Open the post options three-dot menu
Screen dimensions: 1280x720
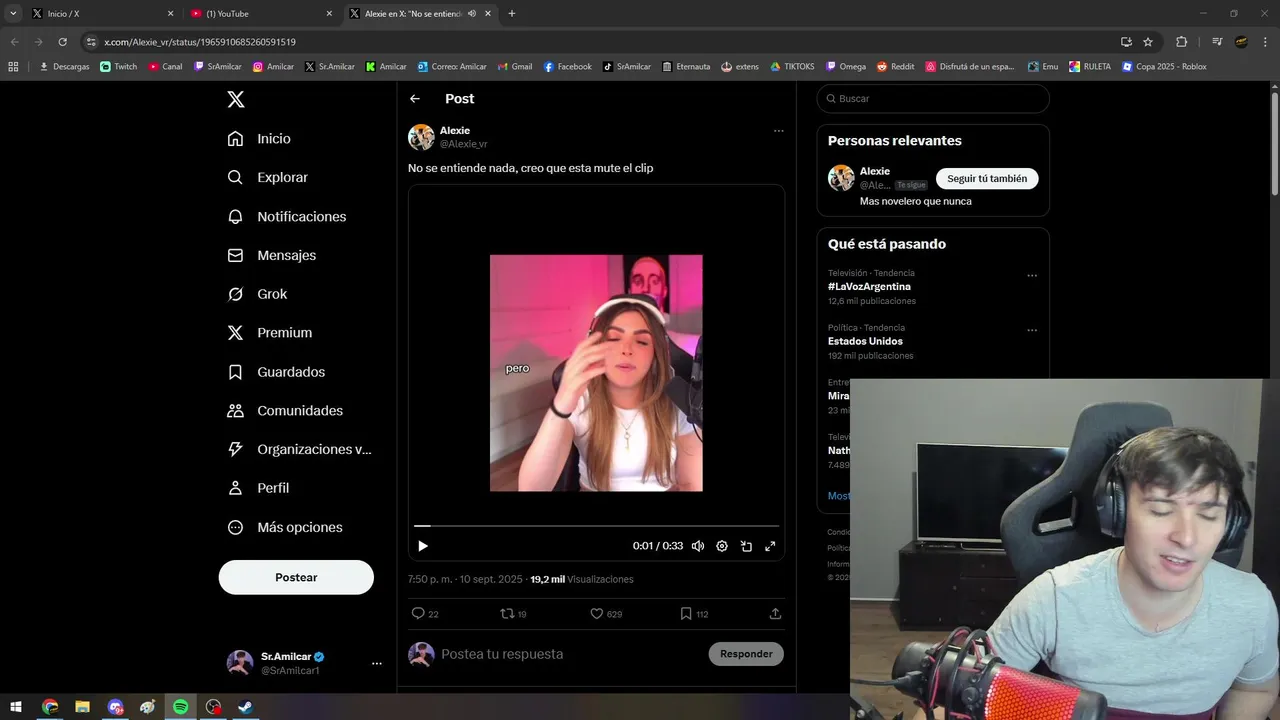pyautogui.click(x=778, y=131)
